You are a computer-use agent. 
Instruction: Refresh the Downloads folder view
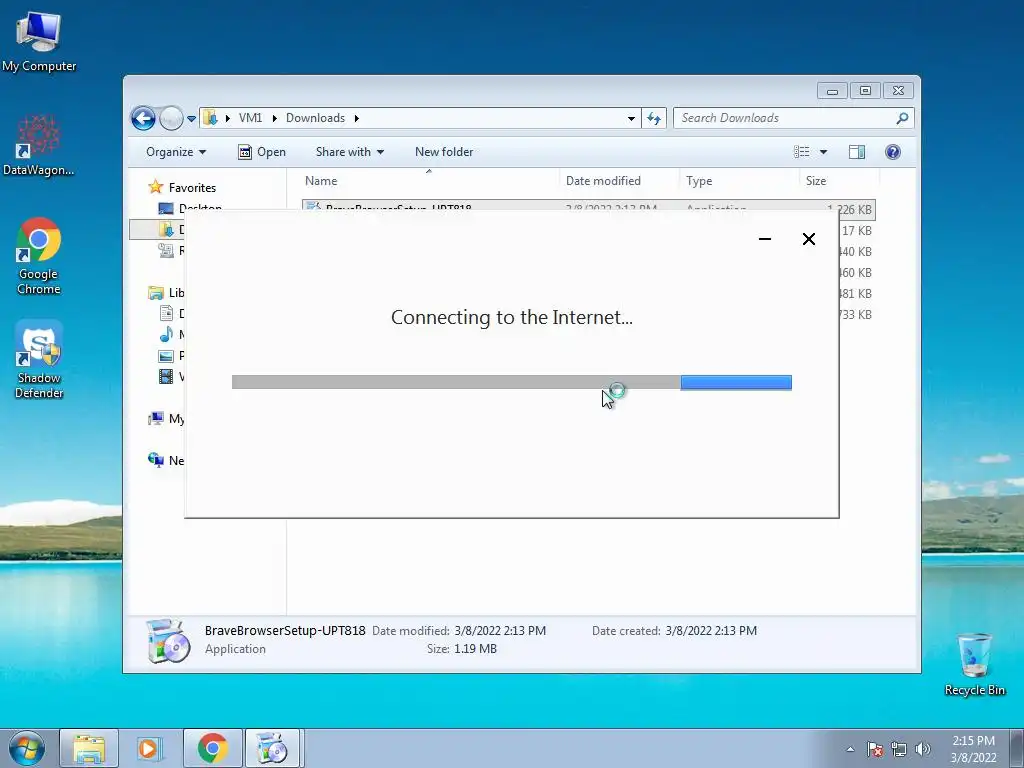(x=654, y=118)
